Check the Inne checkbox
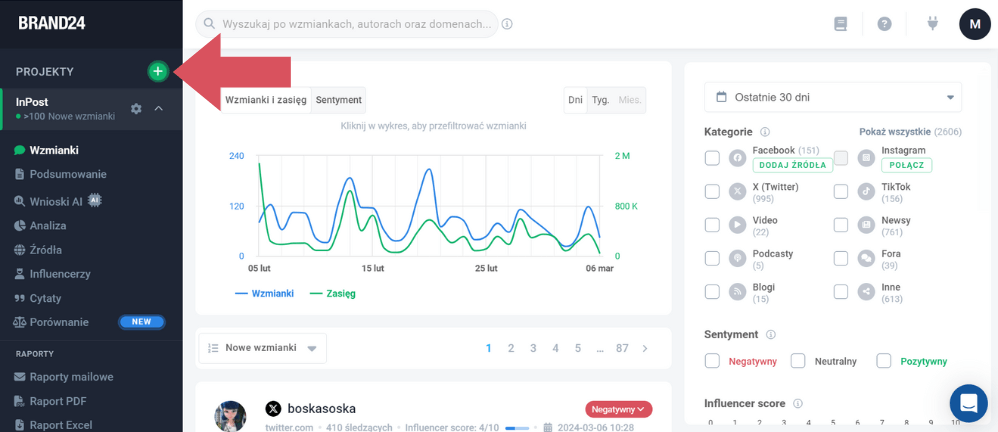 pos(841,291)
